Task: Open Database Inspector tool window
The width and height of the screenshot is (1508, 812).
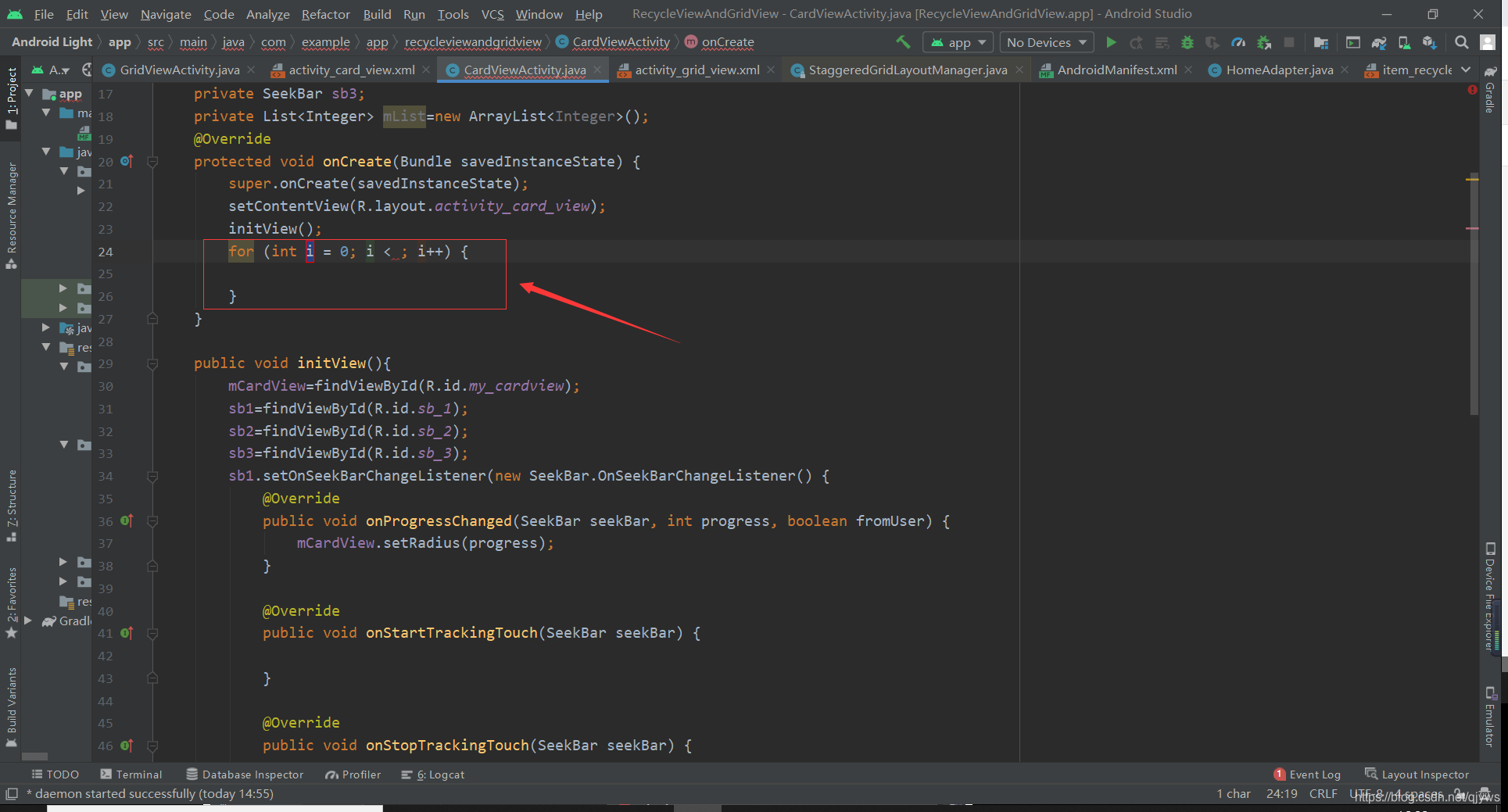Action: [245, 774]
